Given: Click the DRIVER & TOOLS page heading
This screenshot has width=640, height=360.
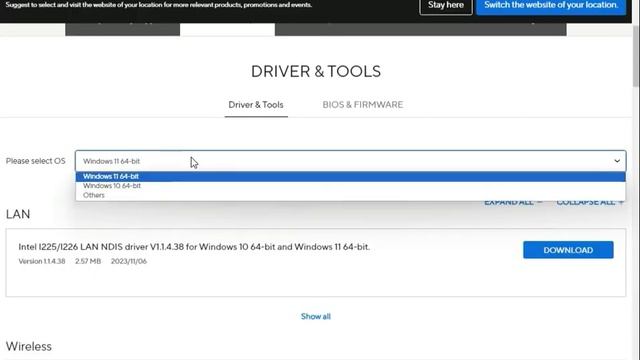Looking at the screenshot, I should [x=316, y=71].
